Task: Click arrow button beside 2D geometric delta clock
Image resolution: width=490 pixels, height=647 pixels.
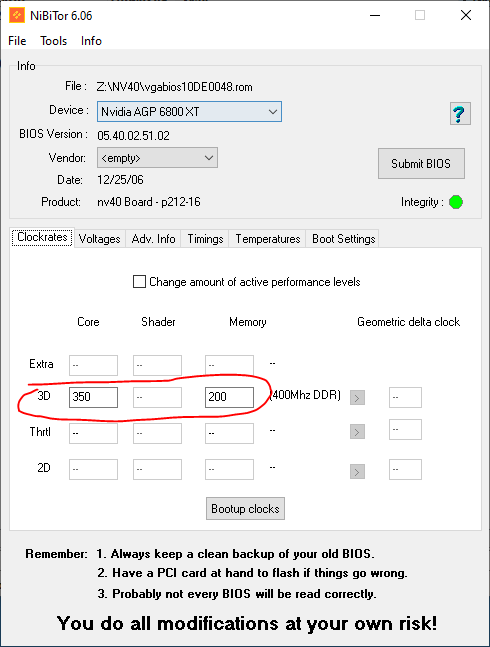Action: point(357,471)
